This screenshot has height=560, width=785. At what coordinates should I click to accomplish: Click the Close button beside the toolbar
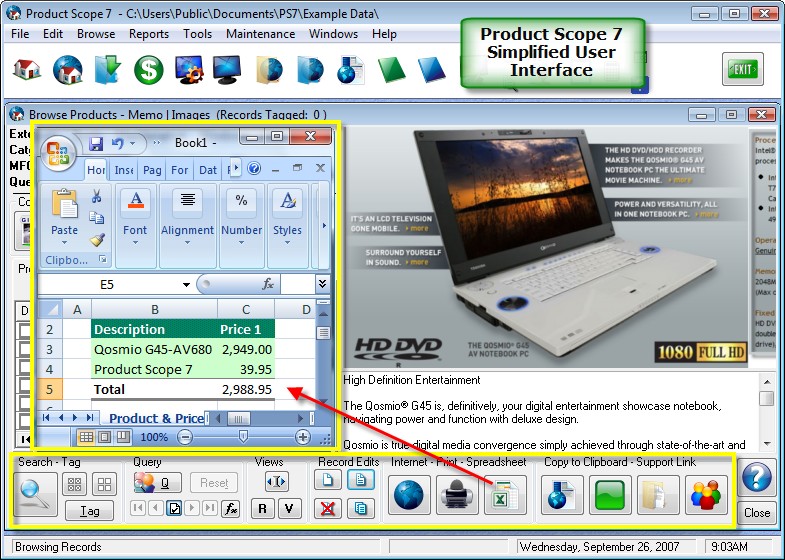tap(756, 512)
